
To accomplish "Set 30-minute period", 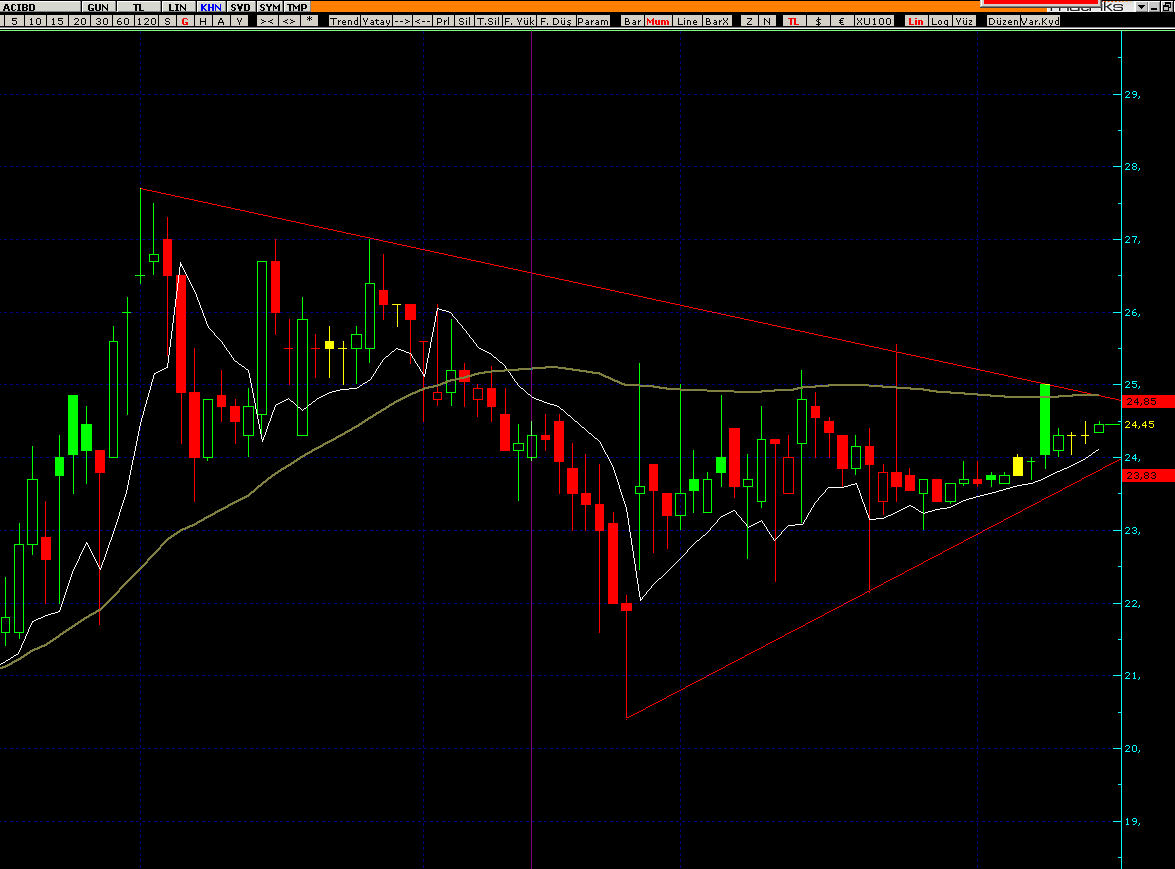I will (101, 21).
